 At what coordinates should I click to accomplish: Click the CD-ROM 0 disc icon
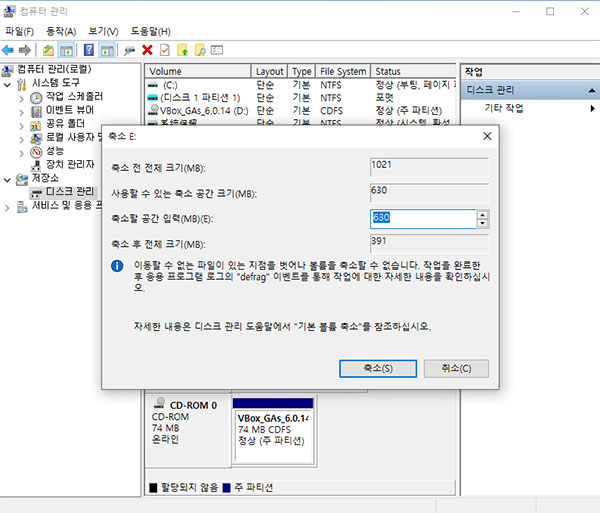coord(160,403)
